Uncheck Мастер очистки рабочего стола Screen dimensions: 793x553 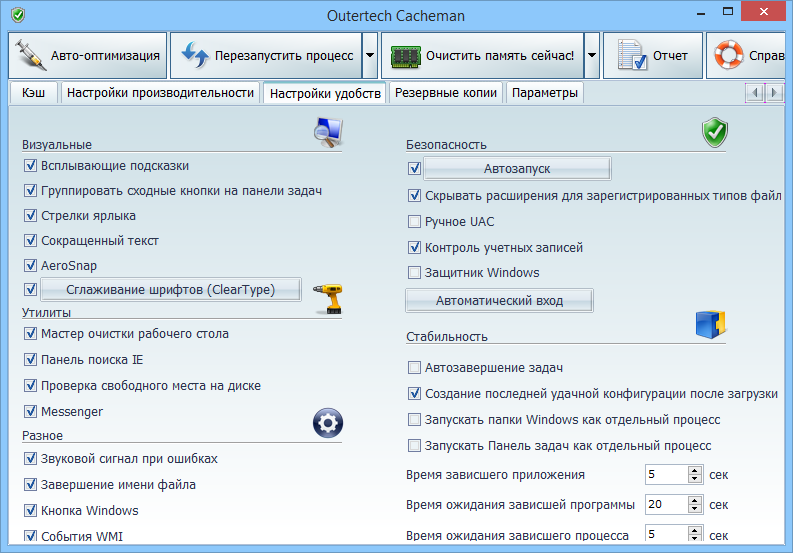(30, 333)
